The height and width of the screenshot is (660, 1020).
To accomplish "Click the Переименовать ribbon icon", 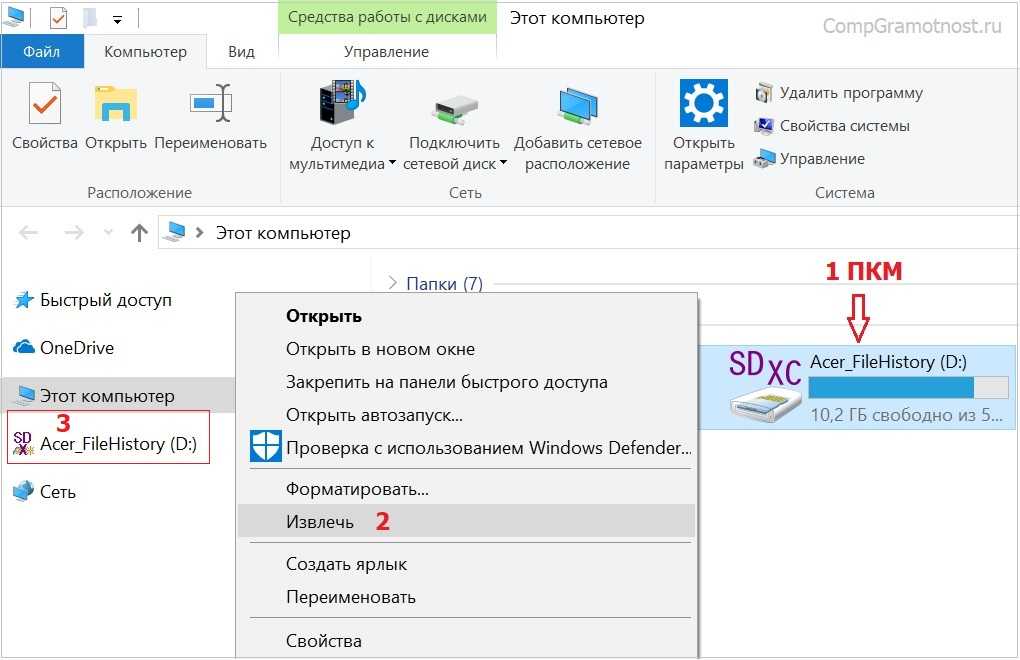I will click(x=210, y=105).
